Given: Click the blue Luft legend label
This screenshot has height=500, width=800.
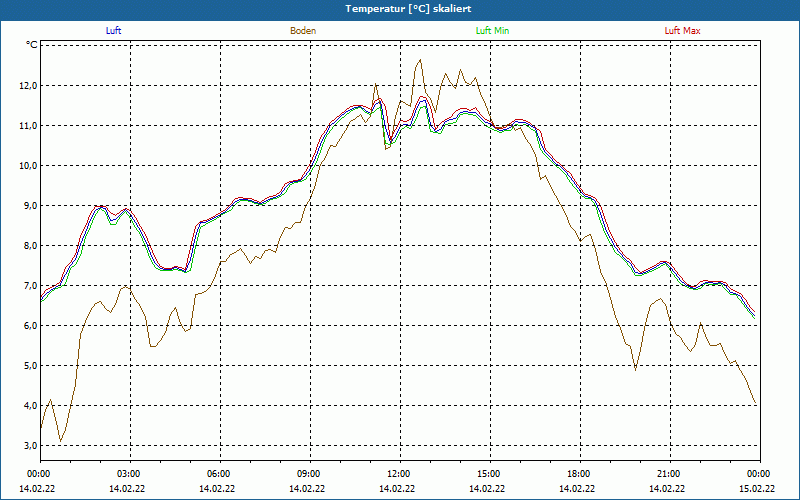Looking at the screenshot, I should 113,31.
